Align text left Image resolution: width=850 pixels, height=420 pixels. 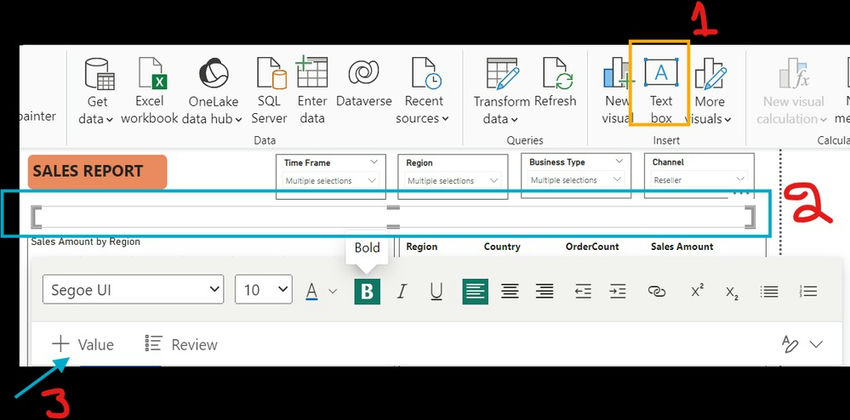point(475,292)
